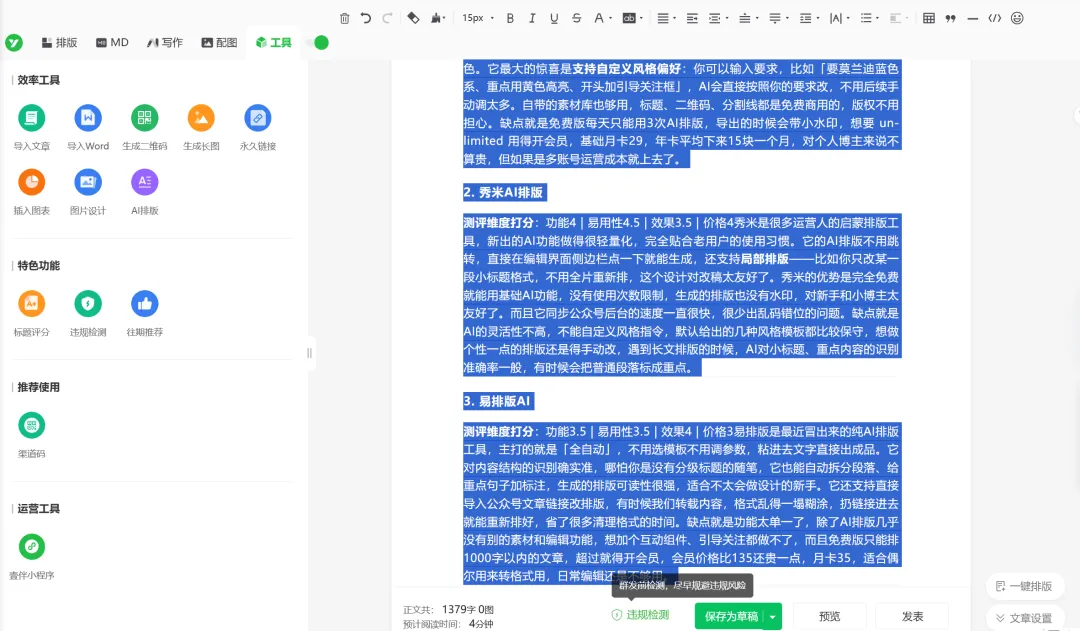
Task: Open the 图片设计 tool
Action: pyautogui.click(x=88, y=192)
